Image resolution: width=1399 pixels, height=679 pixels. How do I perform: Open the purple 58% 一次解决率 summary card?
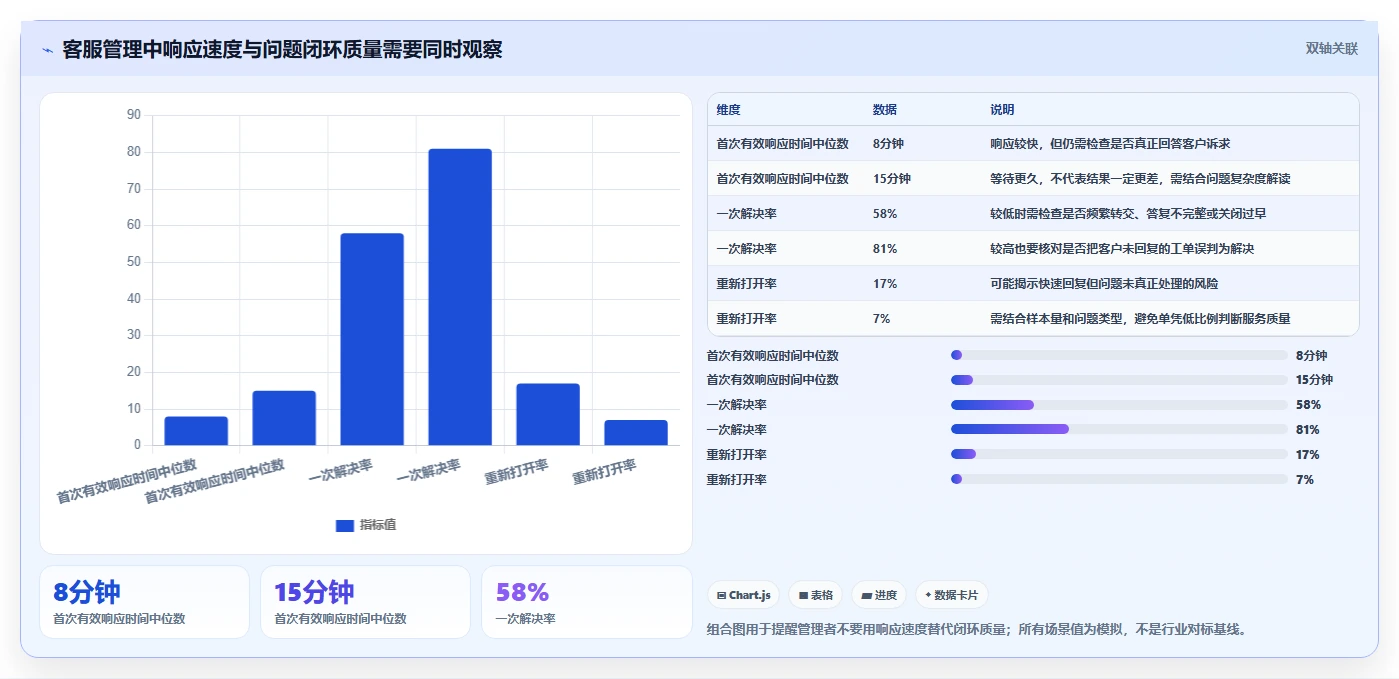click(x=586, y=602)
